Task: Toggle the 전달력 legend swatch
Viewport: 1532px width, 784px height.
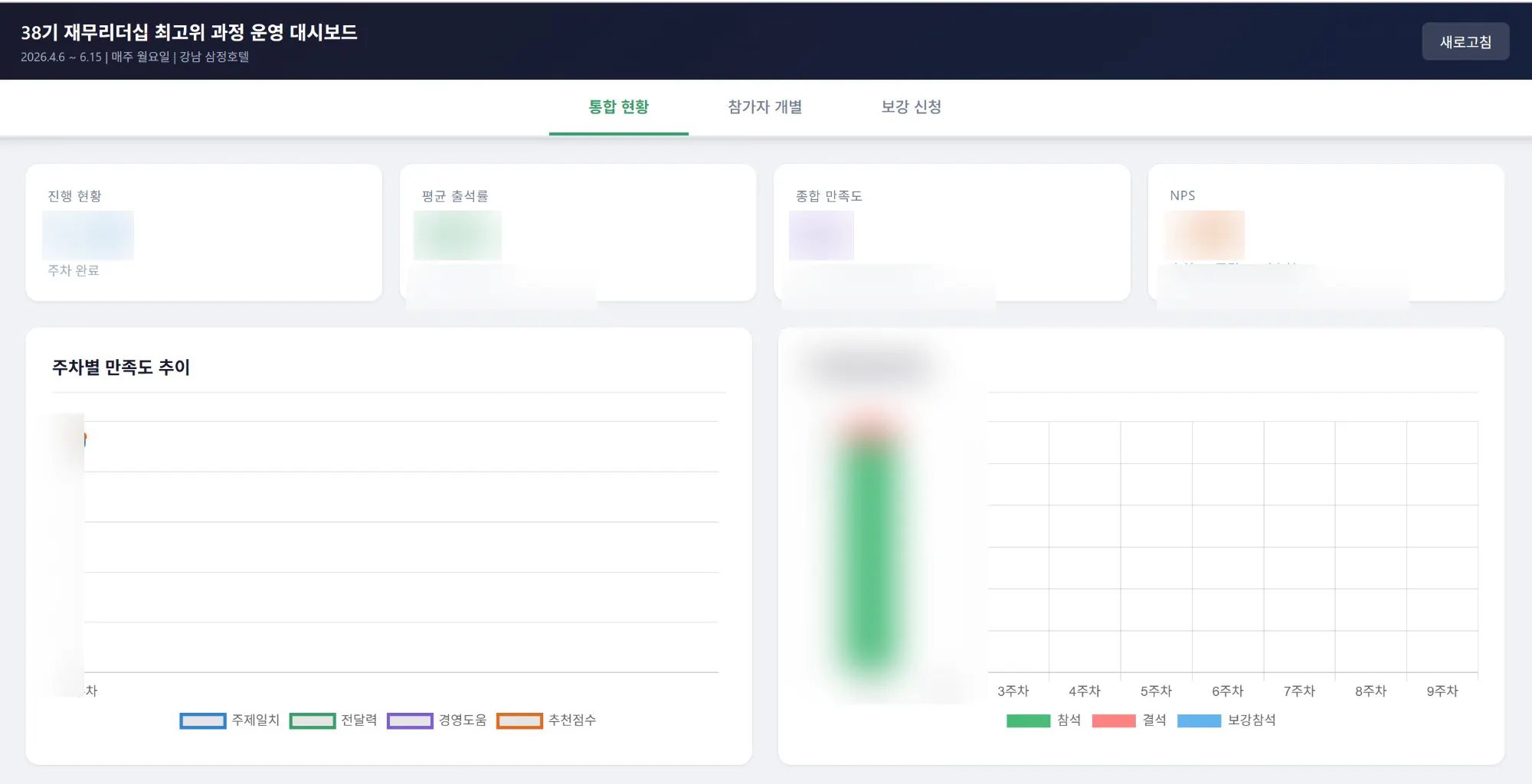Action: pyautogui.click(x=313, y=720)
